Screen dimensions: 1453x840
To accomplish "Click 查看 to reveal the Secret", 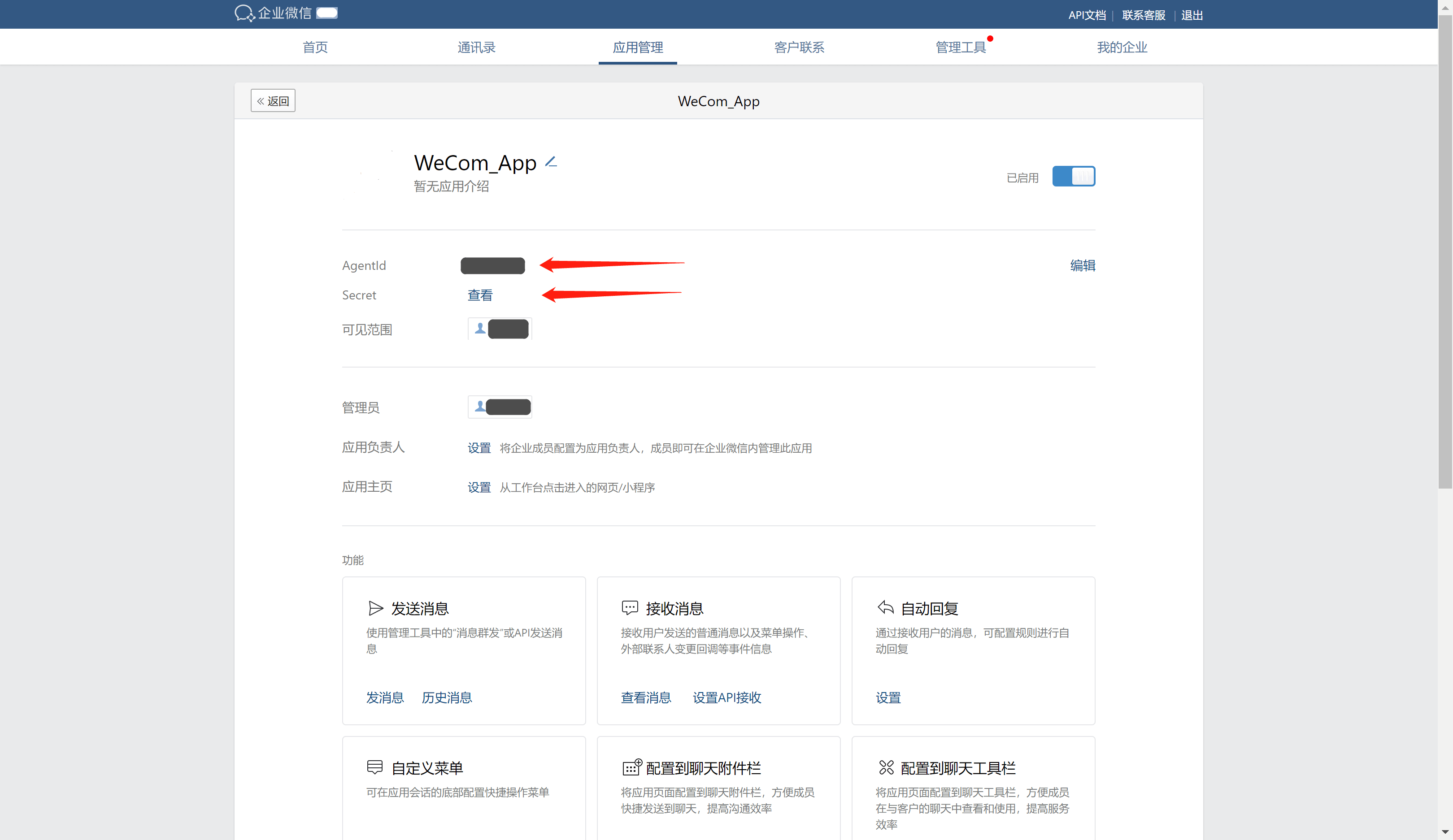I will 480,295.
